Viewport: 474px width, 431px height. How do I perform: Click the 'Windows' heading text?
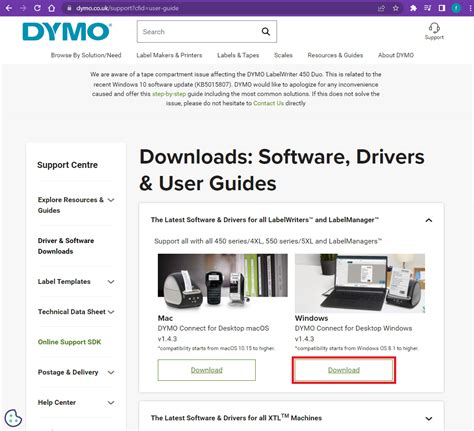[311, 318]
